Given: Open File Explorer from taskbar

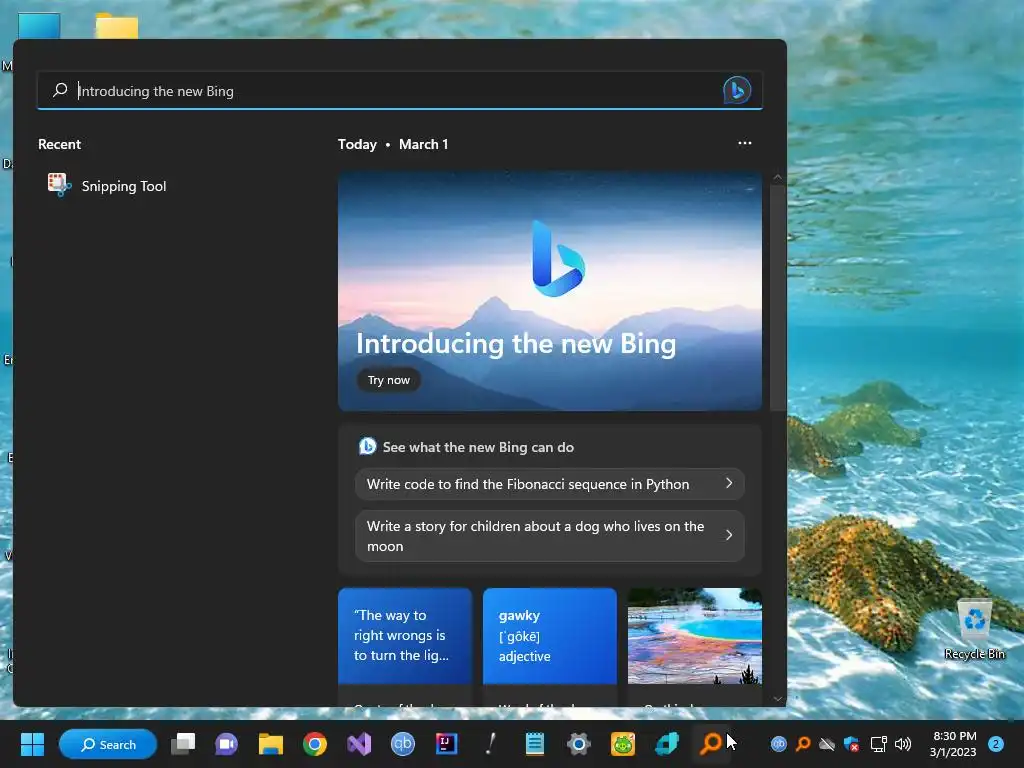Looking at the screenshot, I should (x=270, y=744).
